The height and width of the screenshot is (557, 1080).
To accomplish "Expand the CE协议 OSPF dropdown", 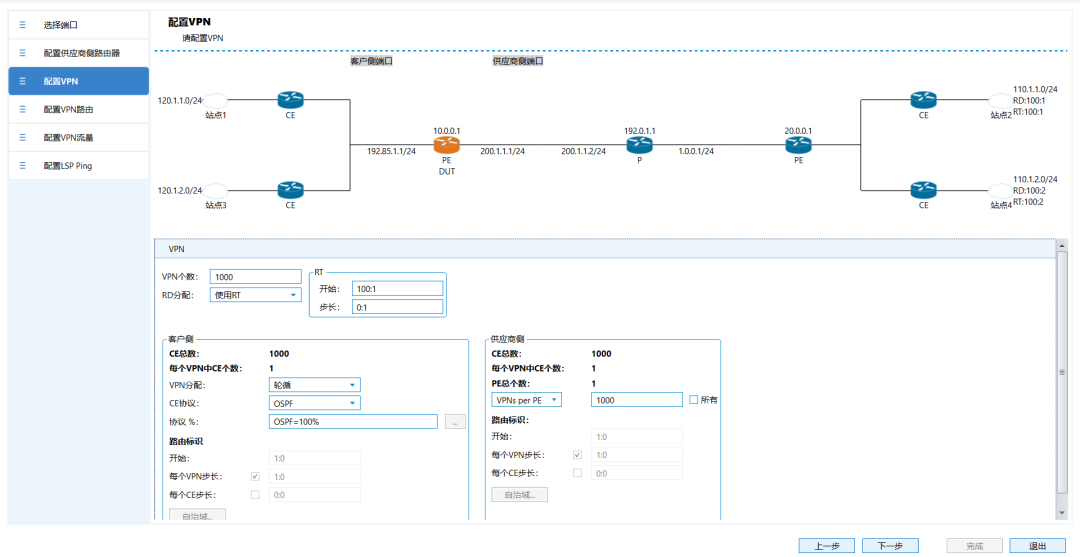I will click(315, 403).
